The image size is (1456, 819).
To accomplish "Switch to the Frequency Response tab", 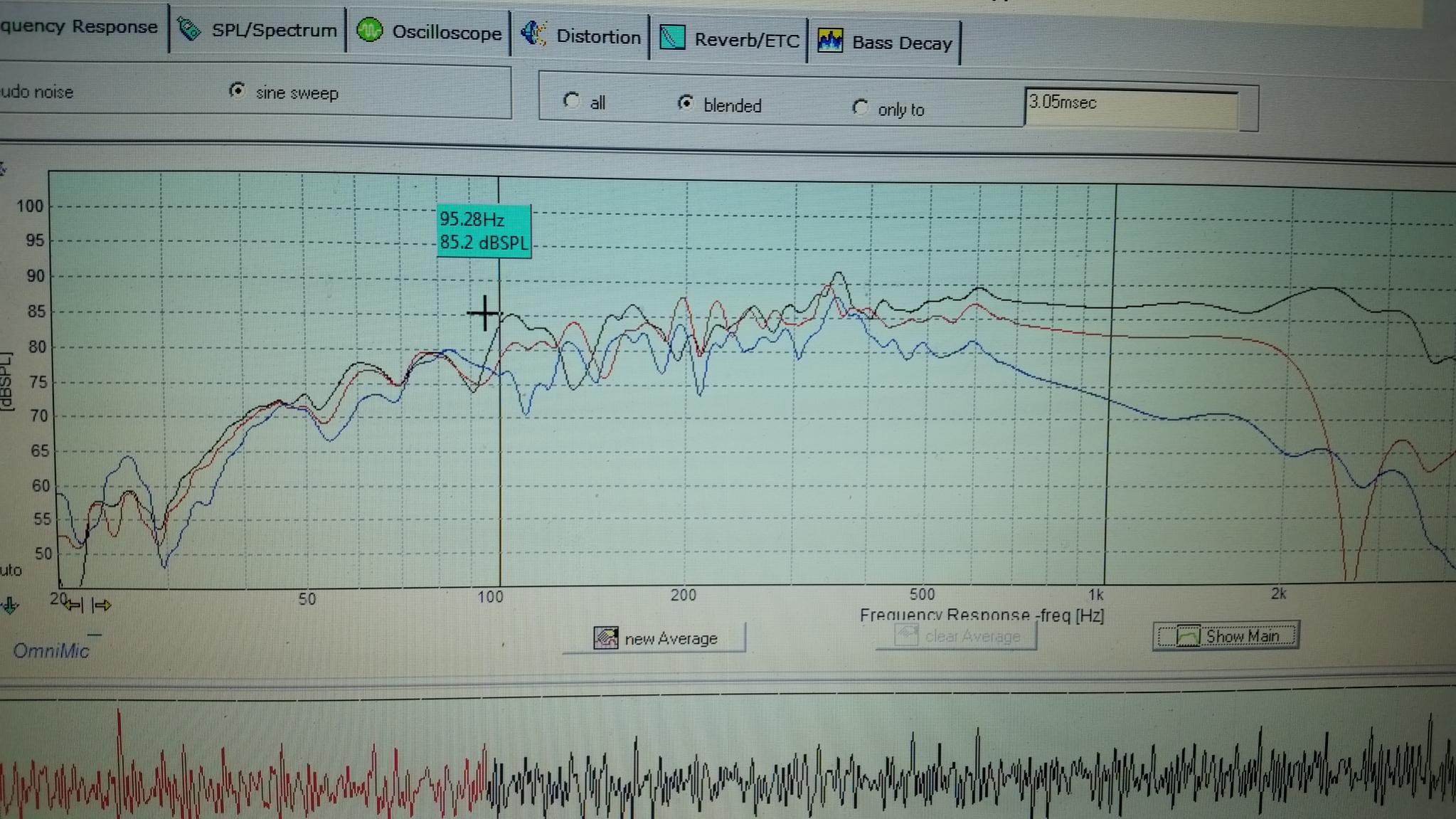I will [79, 27].
